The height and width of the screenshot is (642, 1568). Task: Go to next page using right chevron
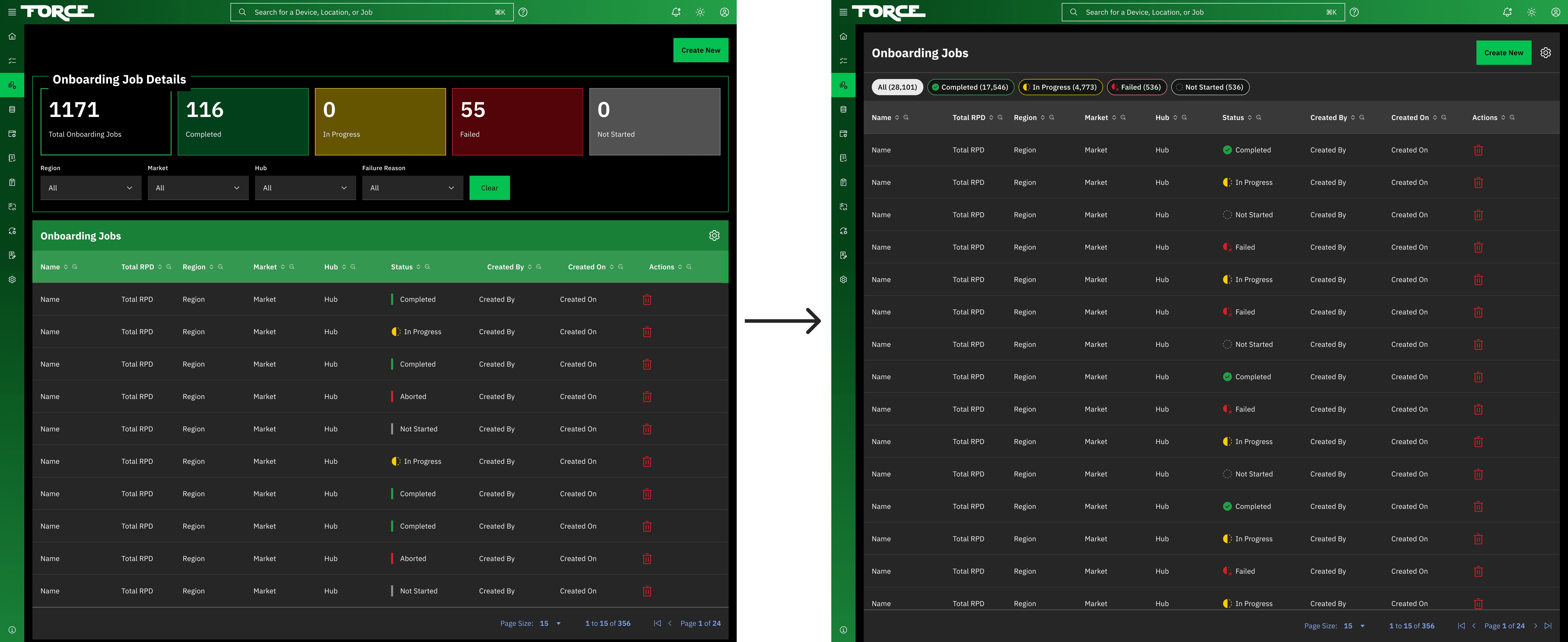point(1535,626)
